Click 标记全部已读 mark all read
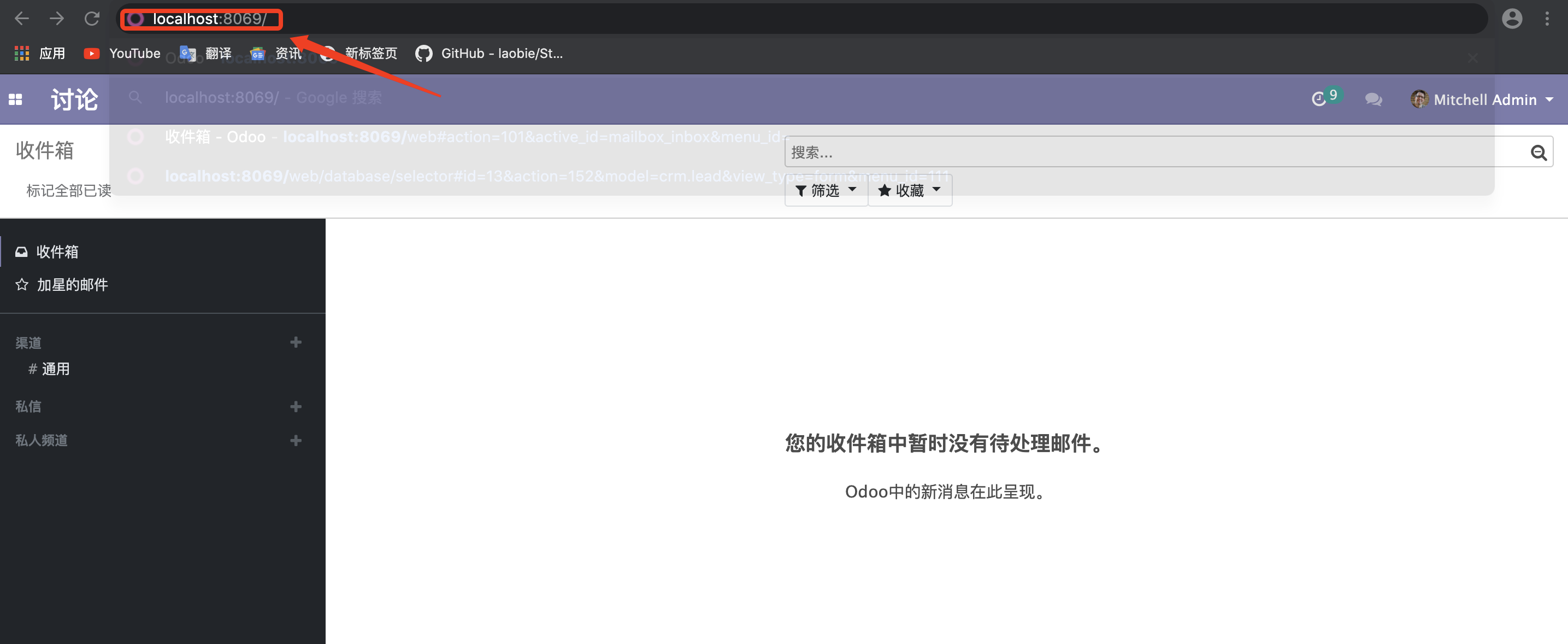The image size is (1568, 644). [68, 191]
